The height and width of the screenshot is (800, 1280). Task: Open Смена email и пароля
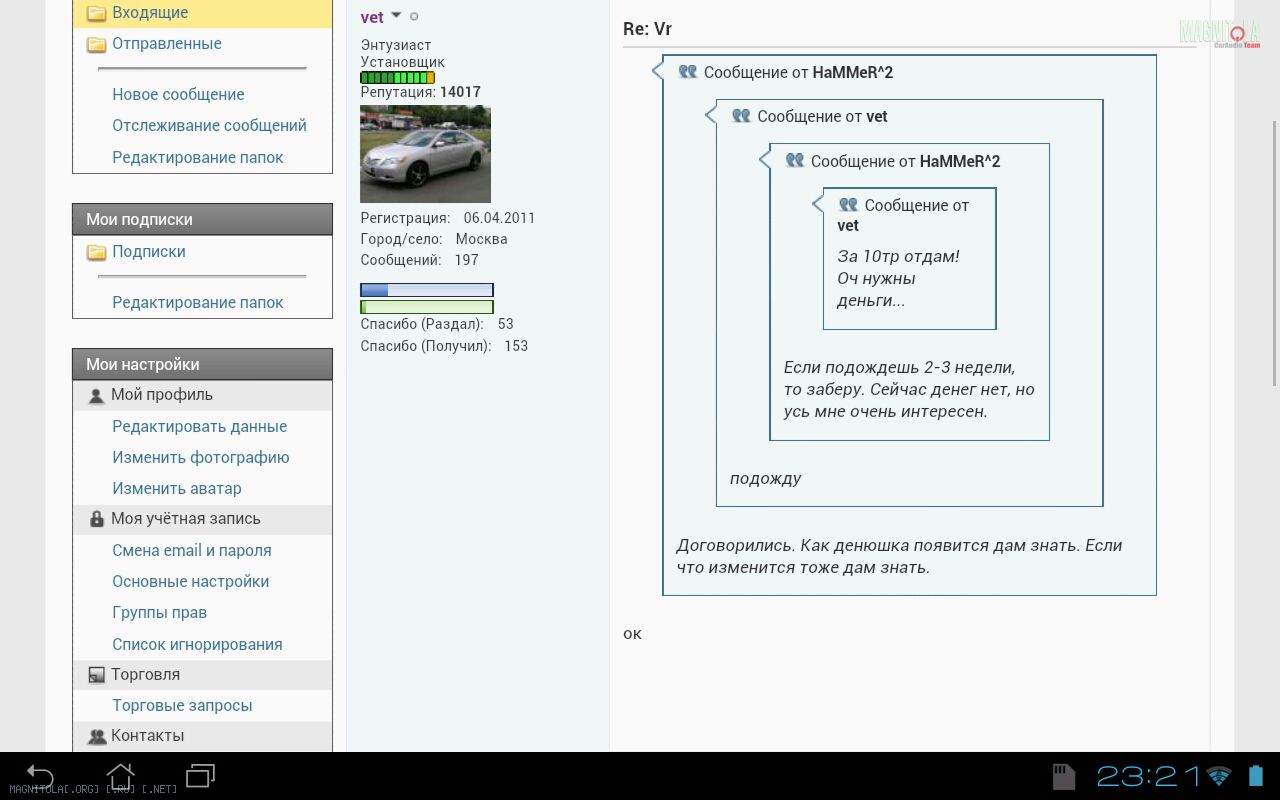(192, 550)
